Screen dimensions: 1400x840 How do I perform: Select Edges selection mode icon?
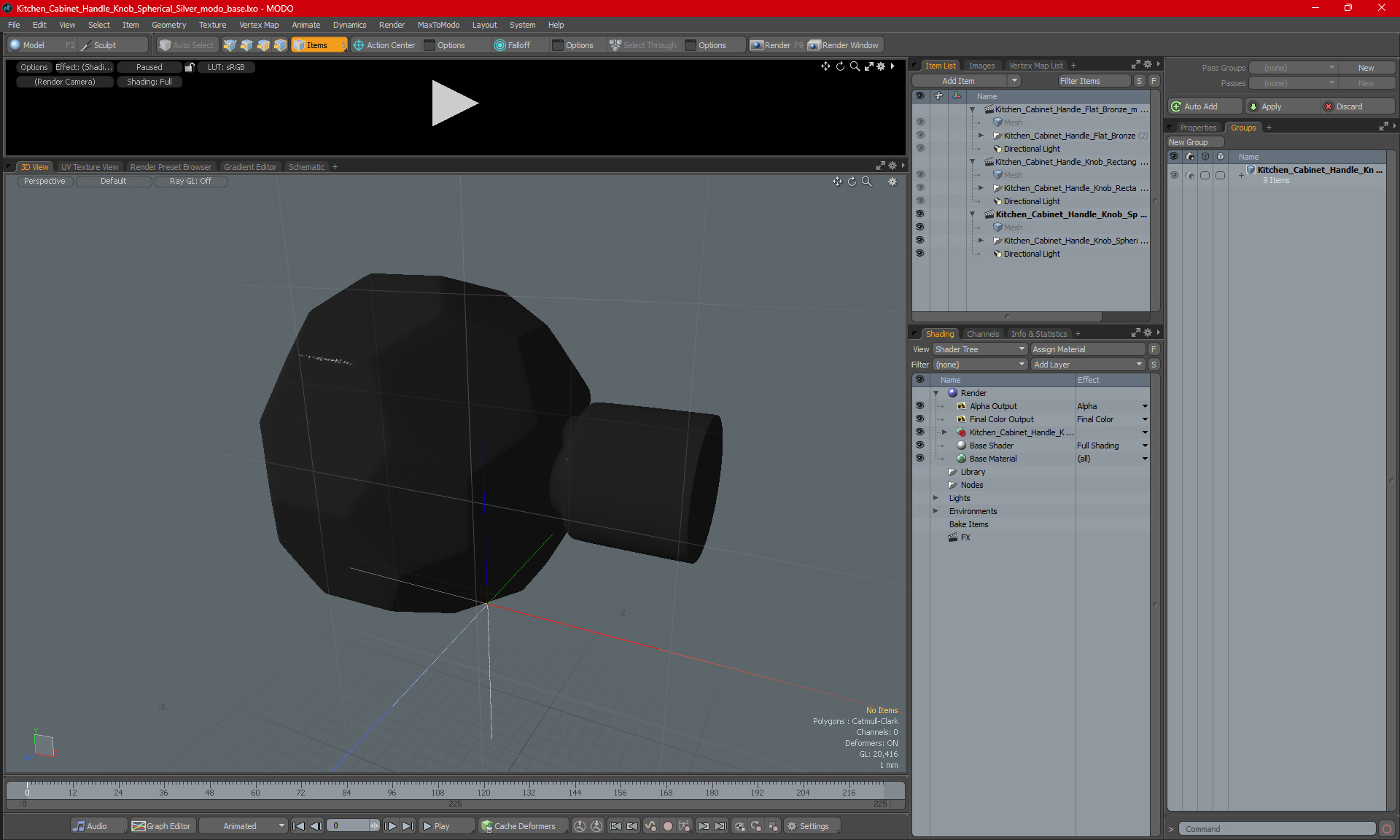tap(246, 45)
